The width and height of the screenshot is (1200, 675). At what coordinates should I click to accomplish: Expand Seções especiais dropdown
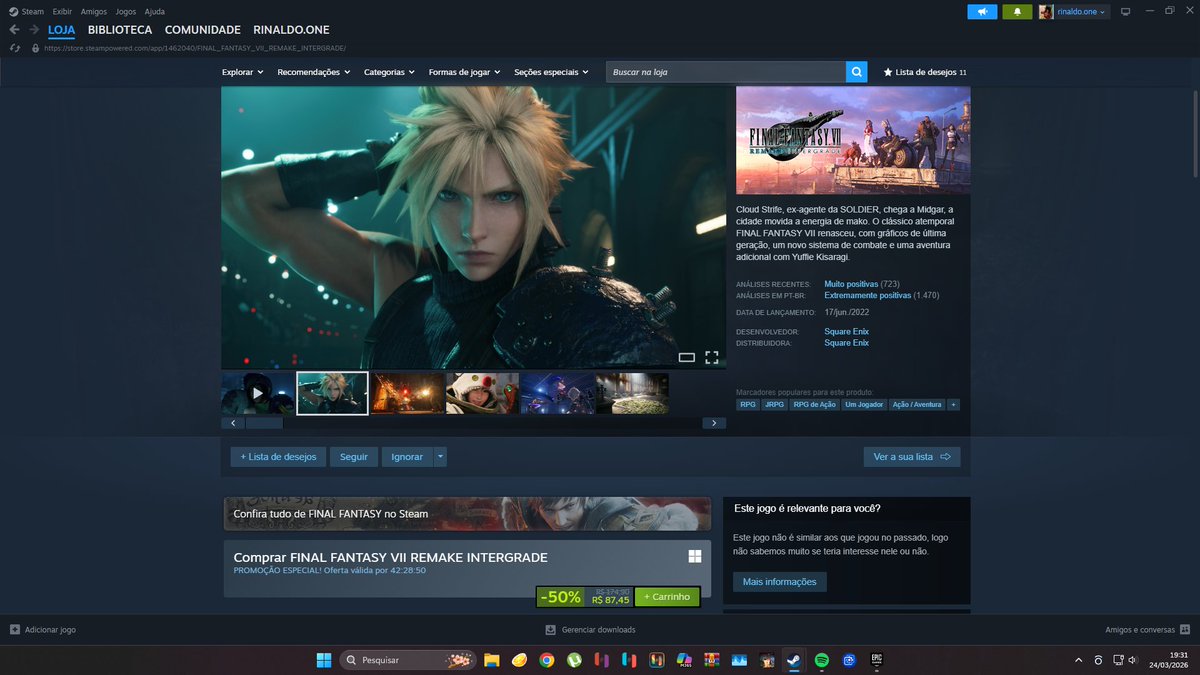[551, 72]
